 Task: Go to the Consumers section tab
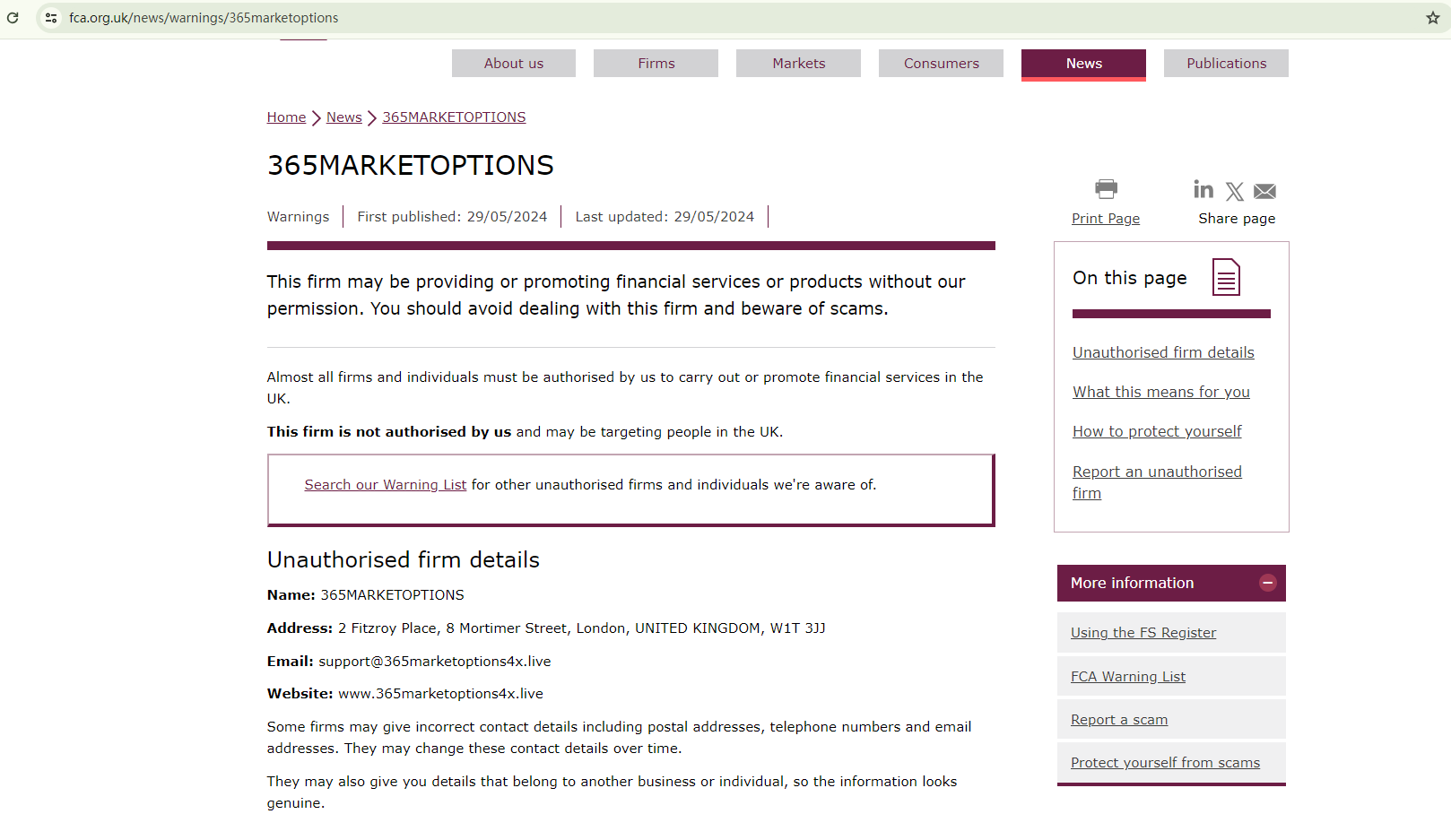[x=941, y=64]
